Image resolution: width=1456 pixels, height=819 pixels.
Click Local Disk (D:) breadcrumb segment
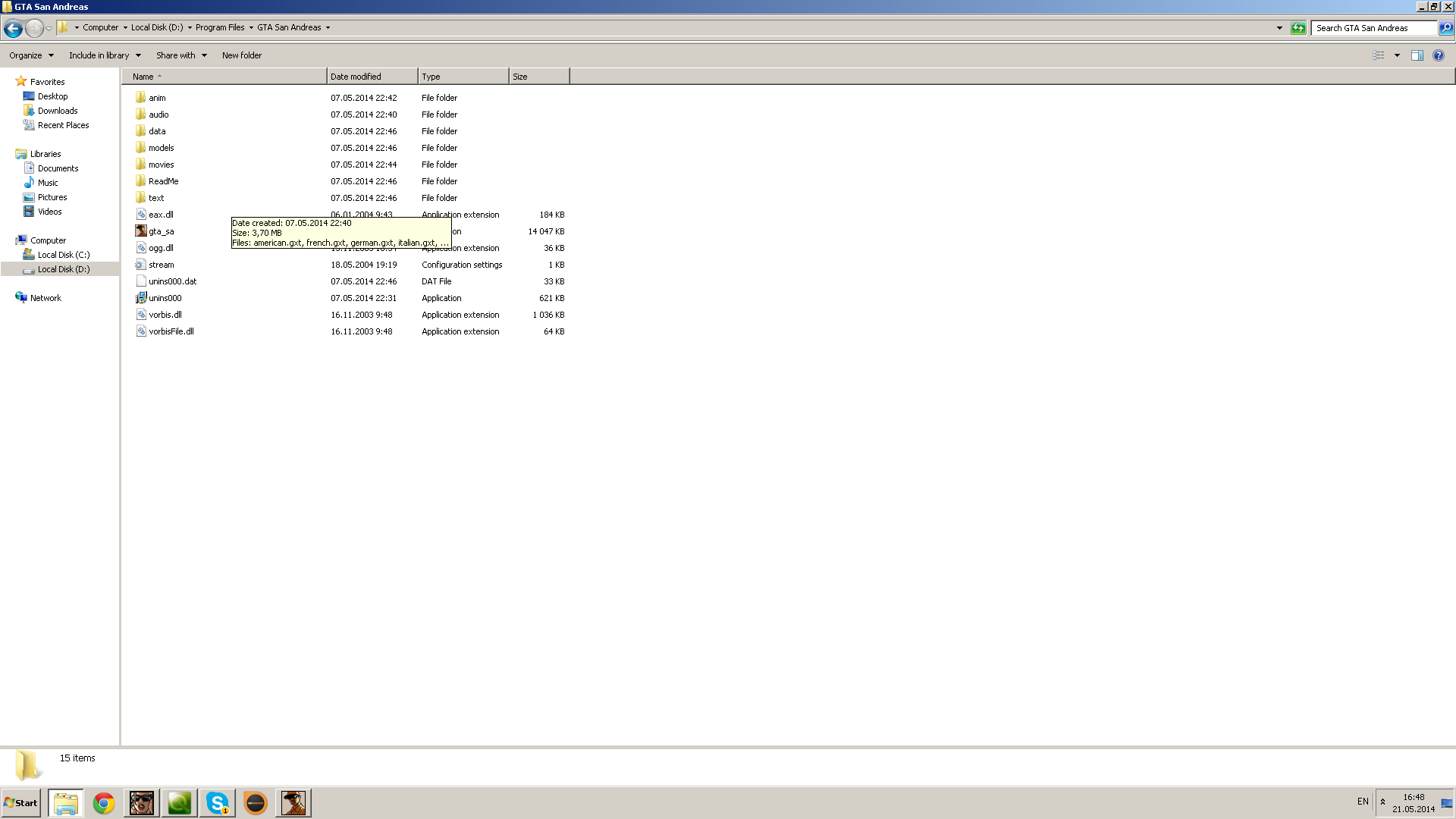click(x=157, y=27)
